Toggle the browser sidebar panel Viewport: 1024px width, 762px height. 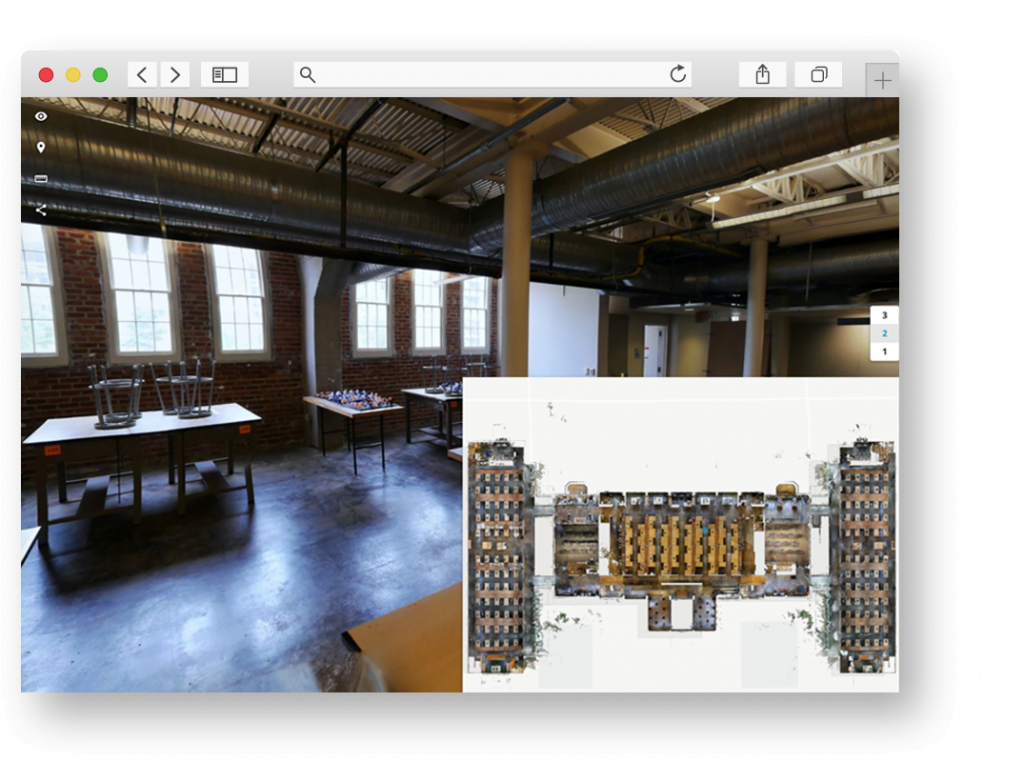[225, 74]
